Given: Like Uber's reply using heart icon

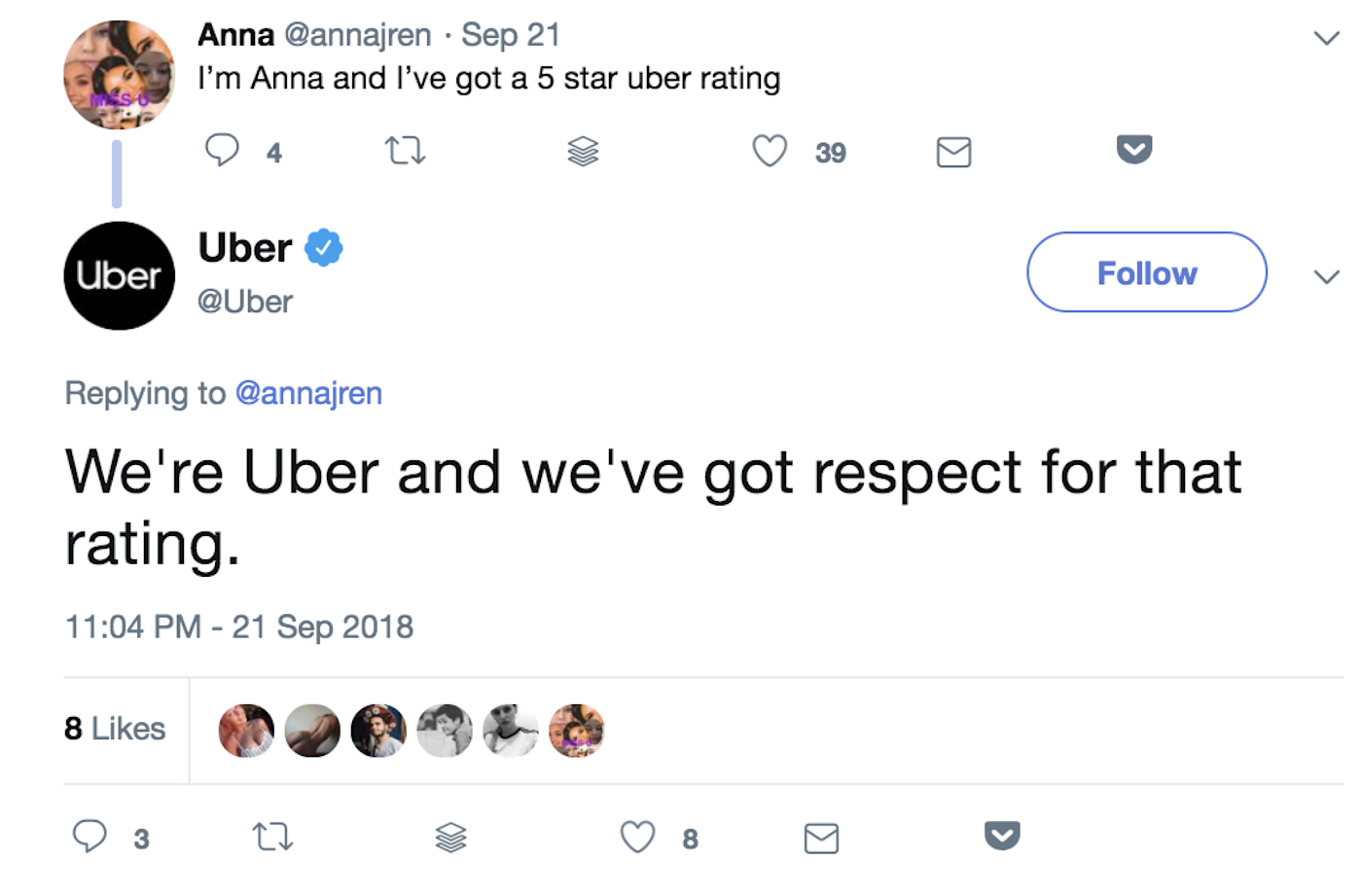Looking at the screenshot, I should coord(637,837).
